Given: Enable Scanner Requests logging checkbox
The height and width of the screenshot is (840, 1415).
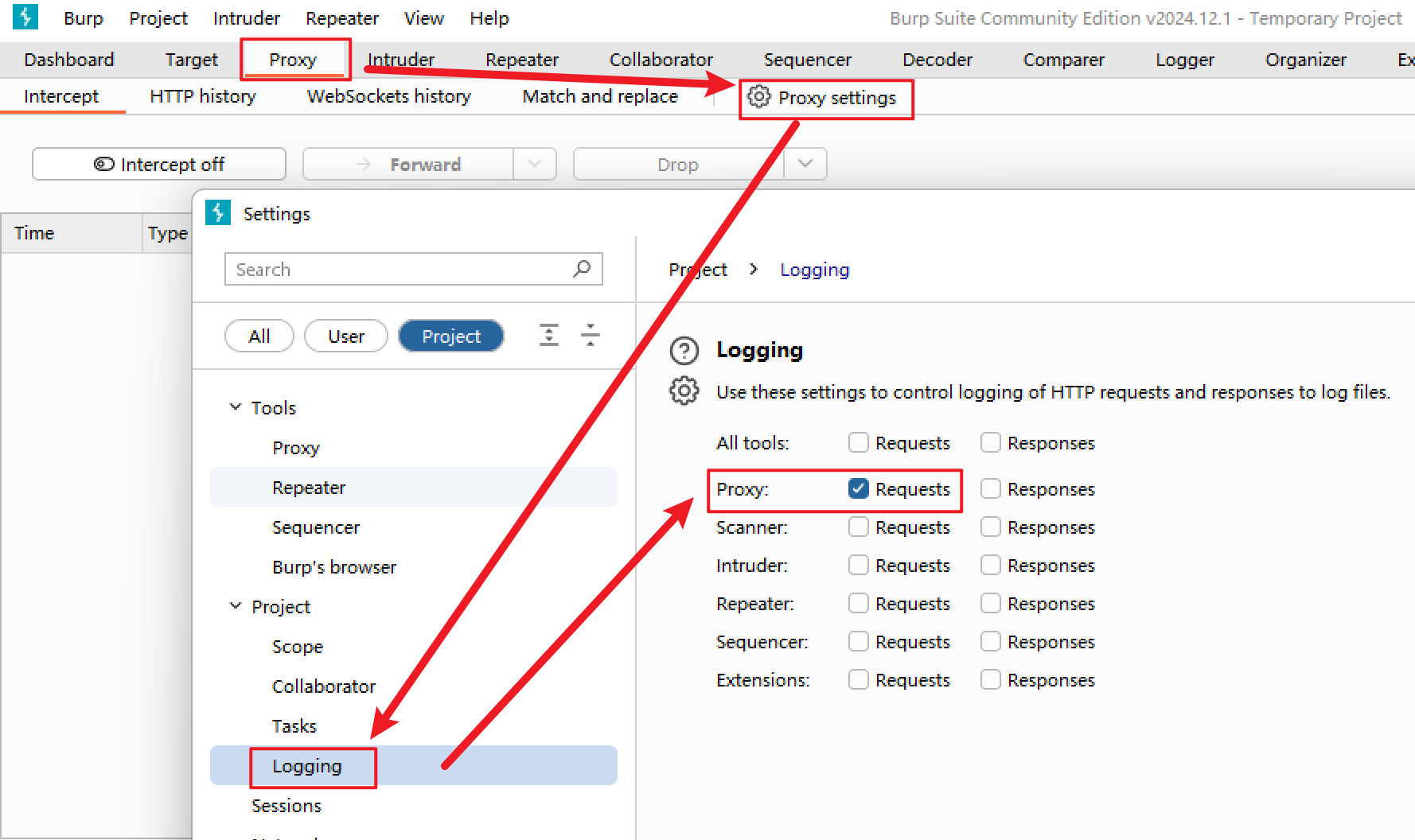Looking at the screenshot, I should [858, 527].
